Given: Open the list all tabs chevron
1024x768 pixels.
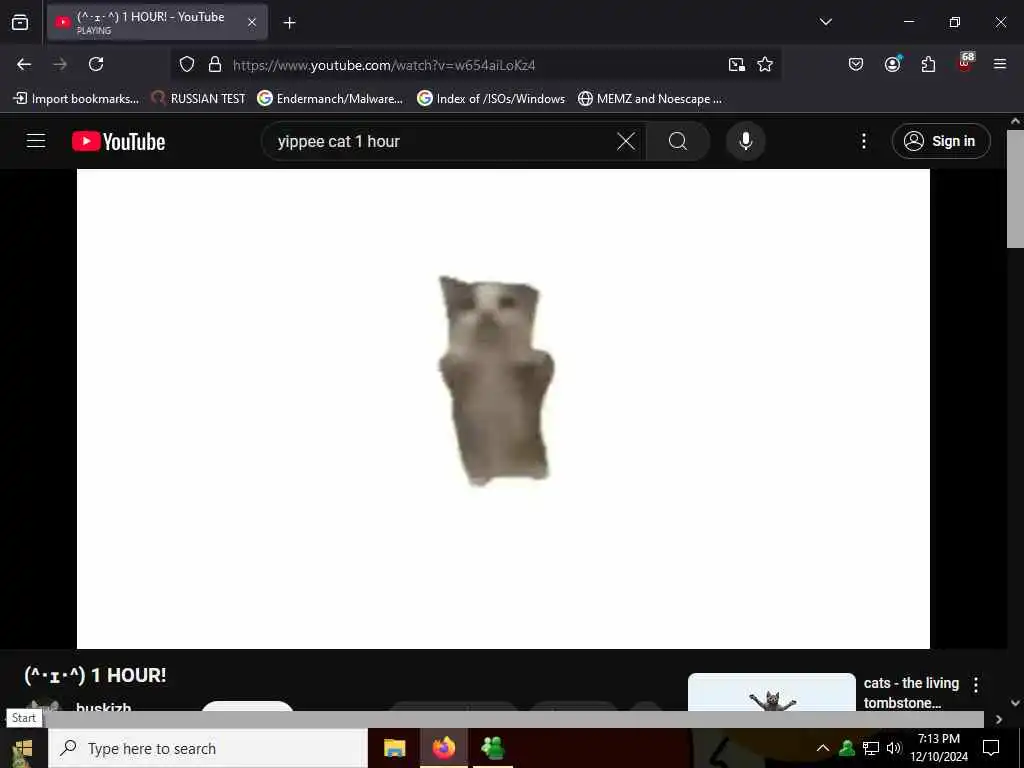Looking at the screenshot, I should [825, 22].
